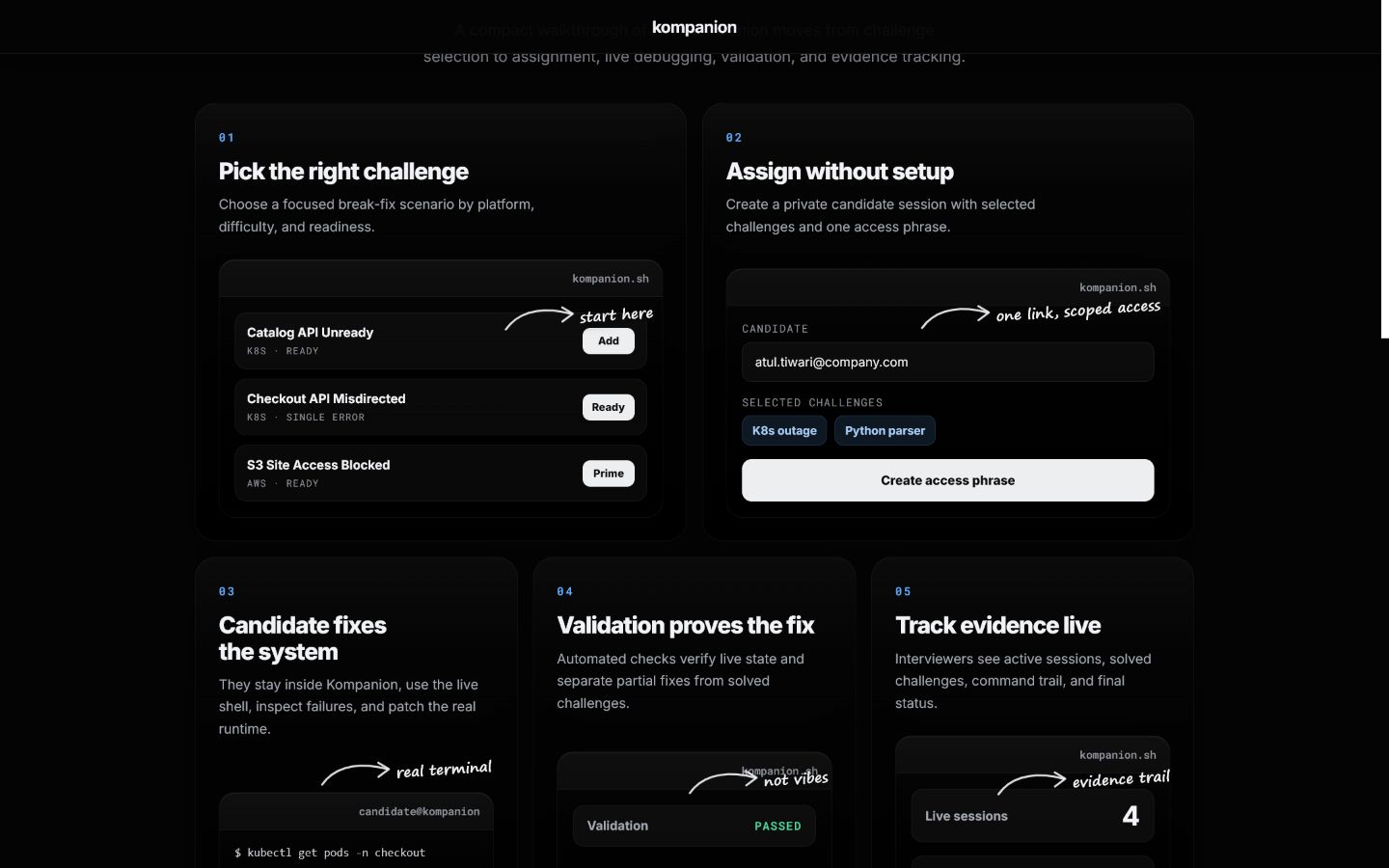Click the candidate@kompanion terminal title

[419, 811]
